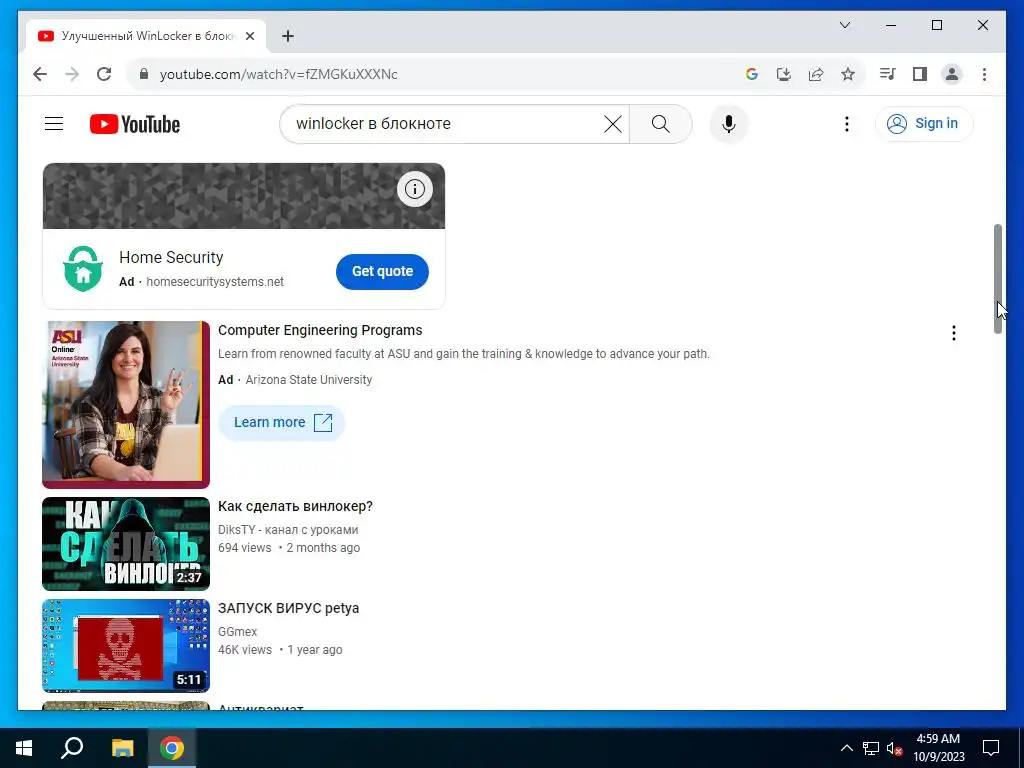
Task: Click Chrome icon in the taskbar
Action: 172,748
